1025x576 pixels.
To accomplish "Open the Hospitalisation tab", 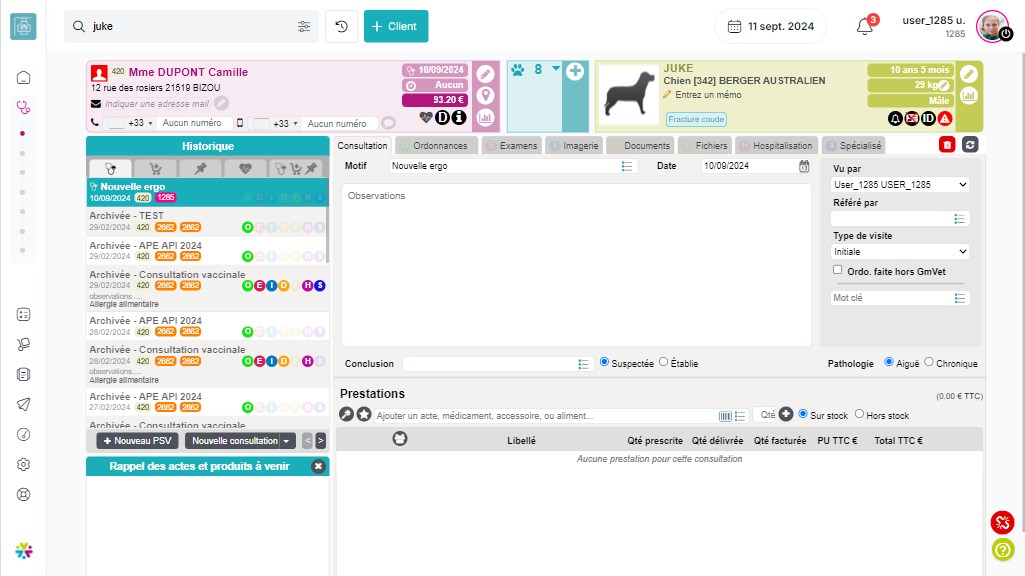I will [x=777, y=146].
